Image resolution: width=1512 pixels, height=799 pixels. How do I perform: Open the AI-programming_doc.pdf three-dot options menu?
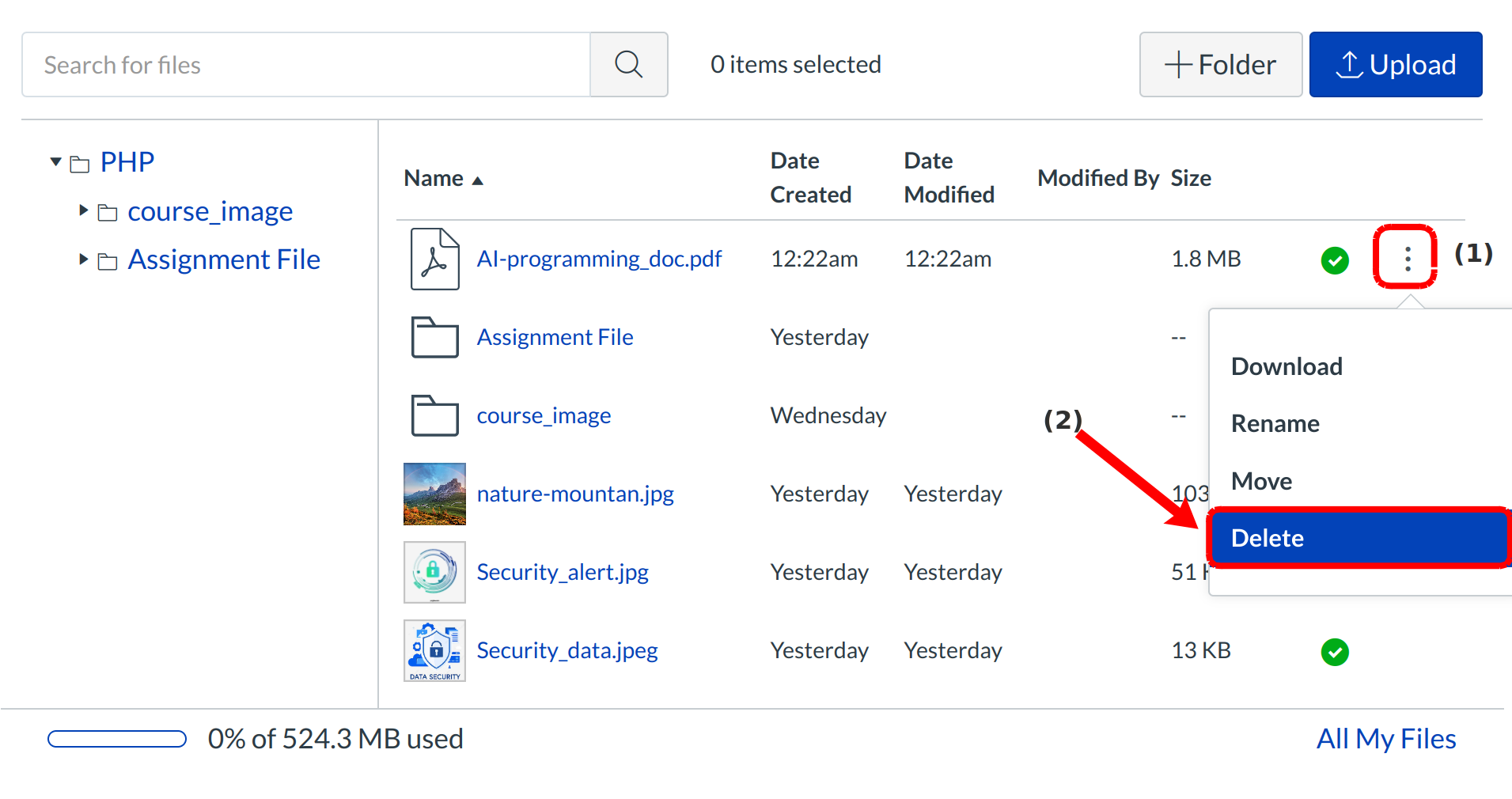(1407, 259)
